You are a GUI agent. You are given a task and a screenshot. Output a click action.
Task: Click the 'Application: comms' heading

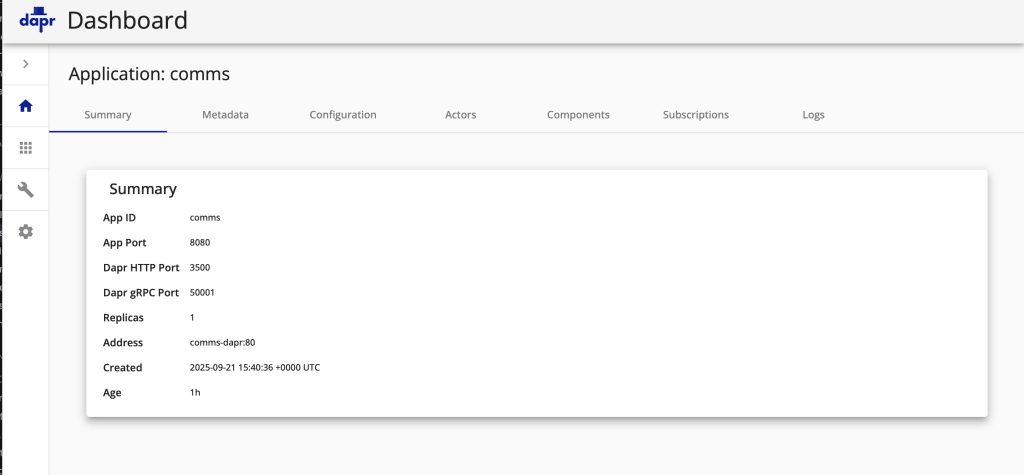[x=150, y=74]
